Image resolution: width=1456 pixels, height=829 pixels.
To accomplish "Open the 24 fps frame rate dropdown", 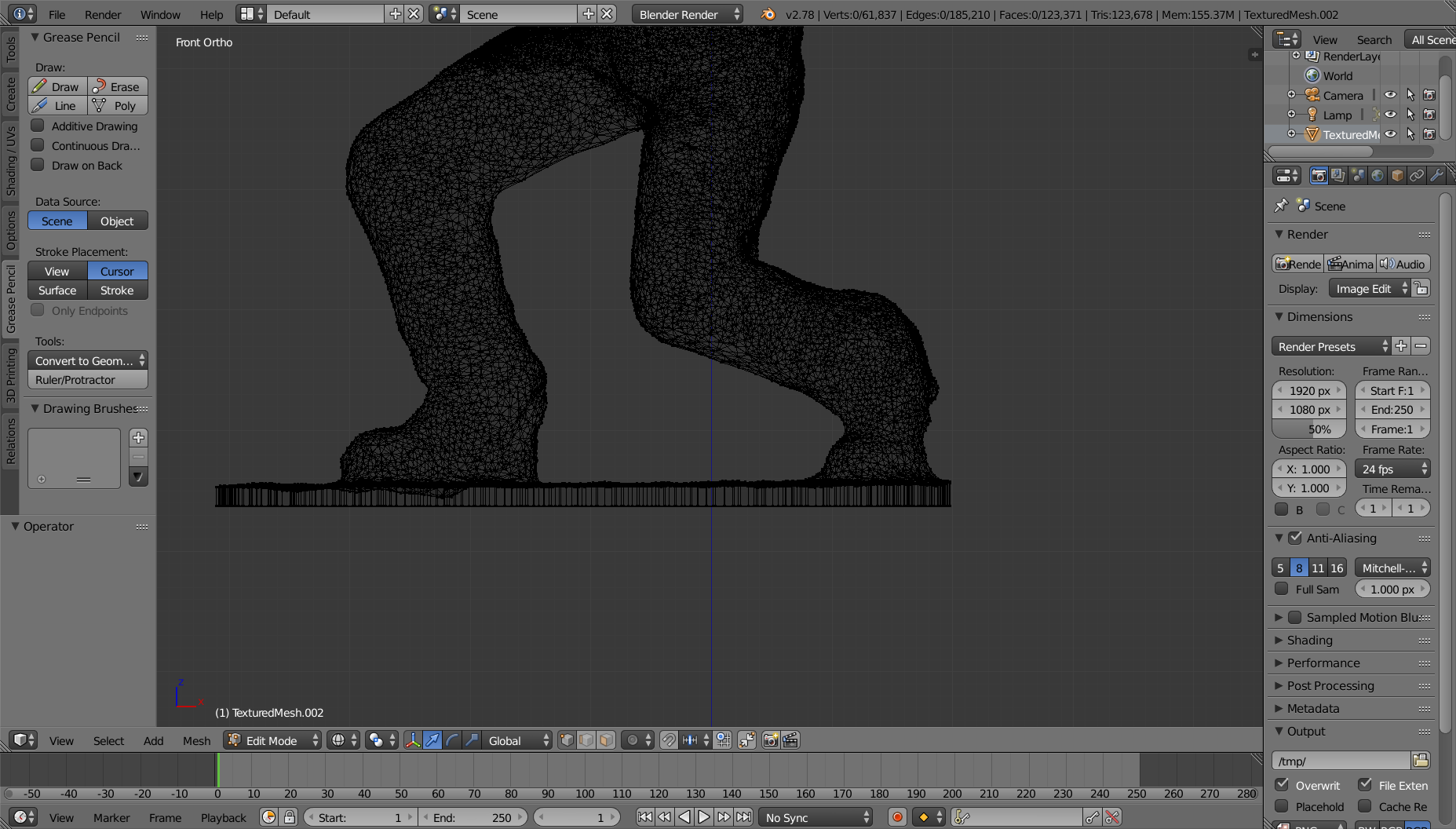I will (1392, 469).
